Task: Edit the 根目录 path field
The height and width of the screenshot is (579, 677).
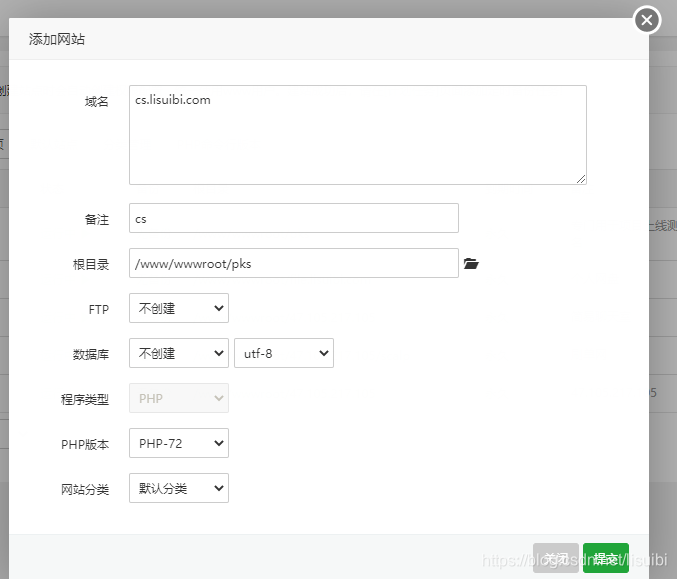Action: tap(294, 263)
